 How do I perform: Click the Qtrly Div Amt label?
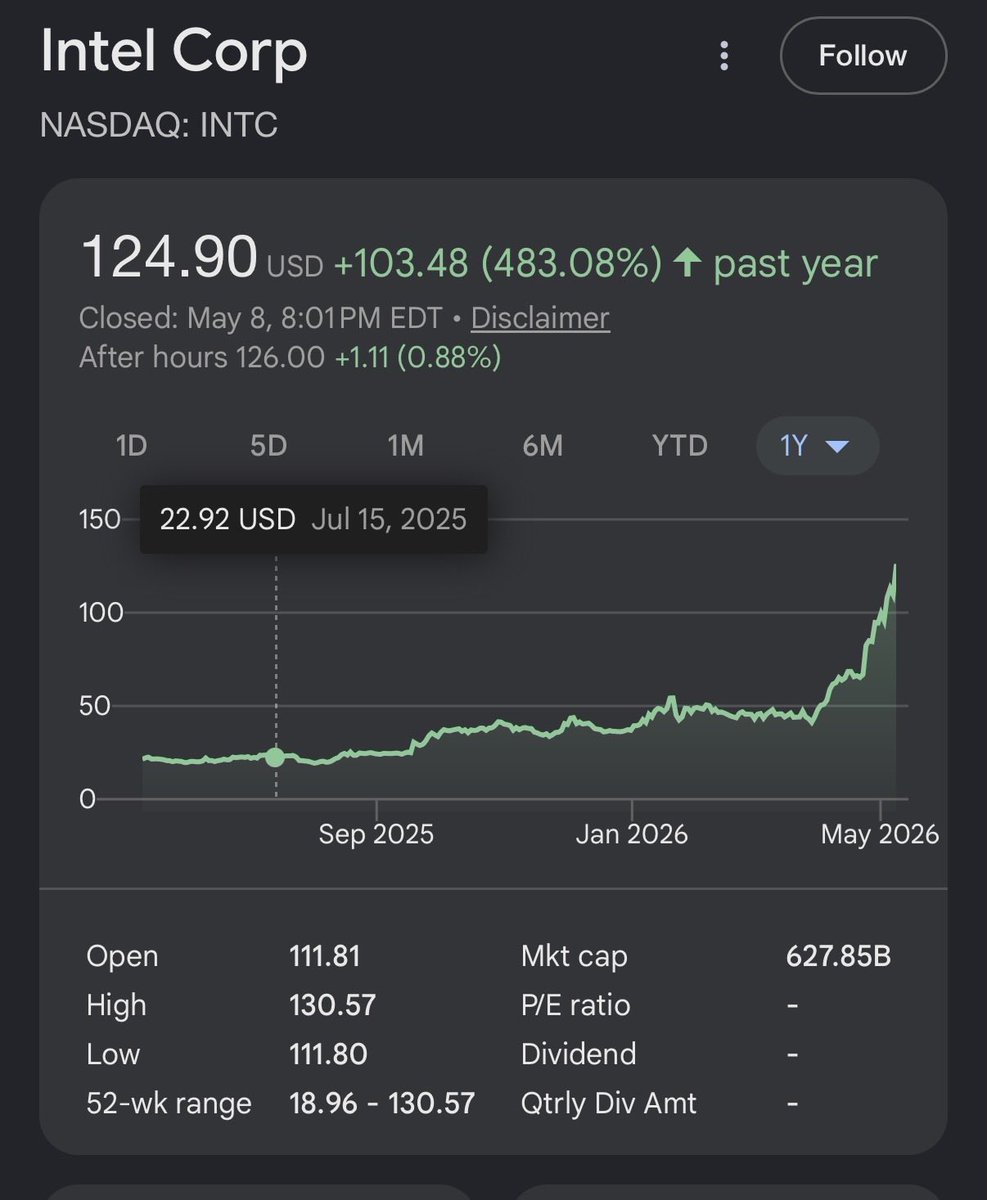pyautogui.click(x=609, y=1104)
